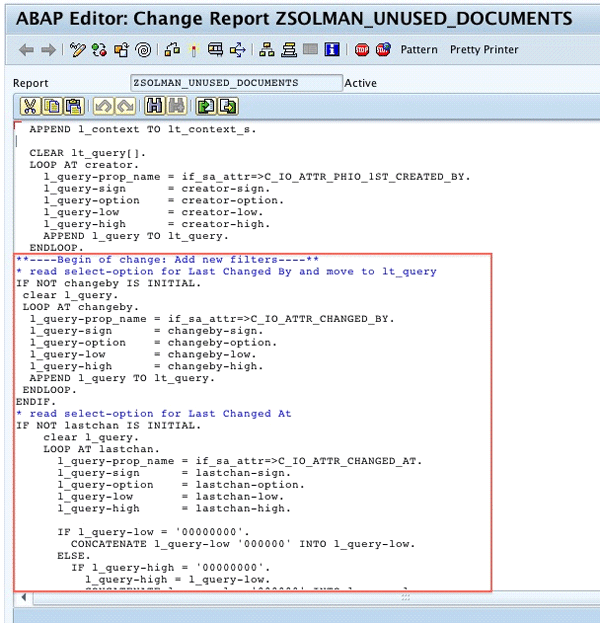600x623 pixels.
Task: Click the Enhance spiral icon
Action: pyautogui.click(x=143, y=50)
